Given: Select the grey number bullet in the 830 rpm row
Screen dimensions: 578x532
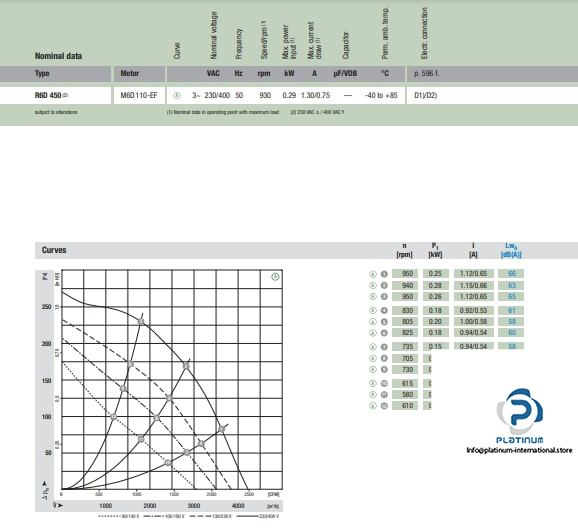Looking at the screenshot, I should coord(384,310).
